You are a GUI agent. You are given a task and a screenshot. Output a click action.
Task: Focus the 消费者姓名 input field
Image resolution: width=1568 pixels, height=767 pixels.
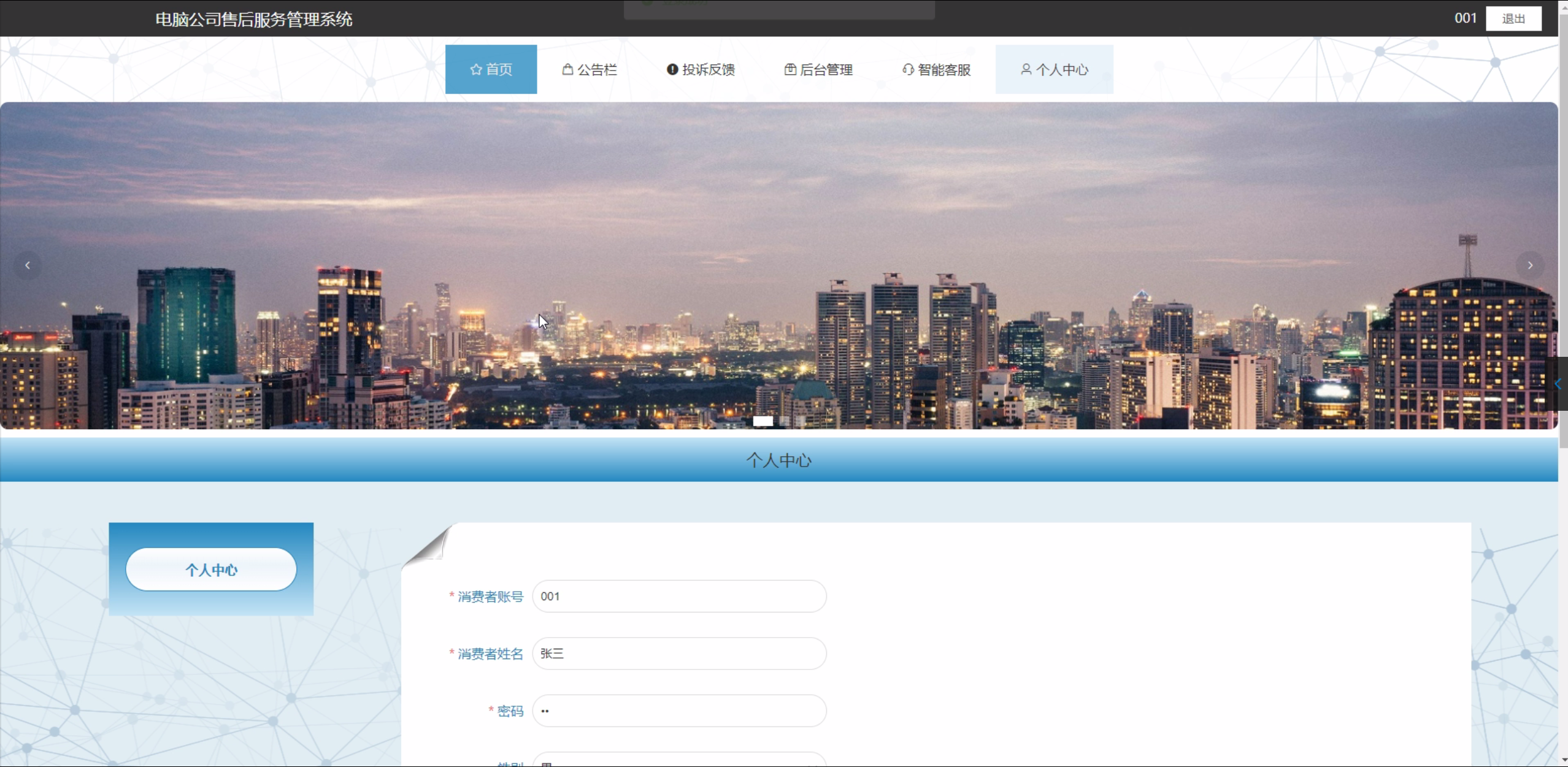(678, 654)
